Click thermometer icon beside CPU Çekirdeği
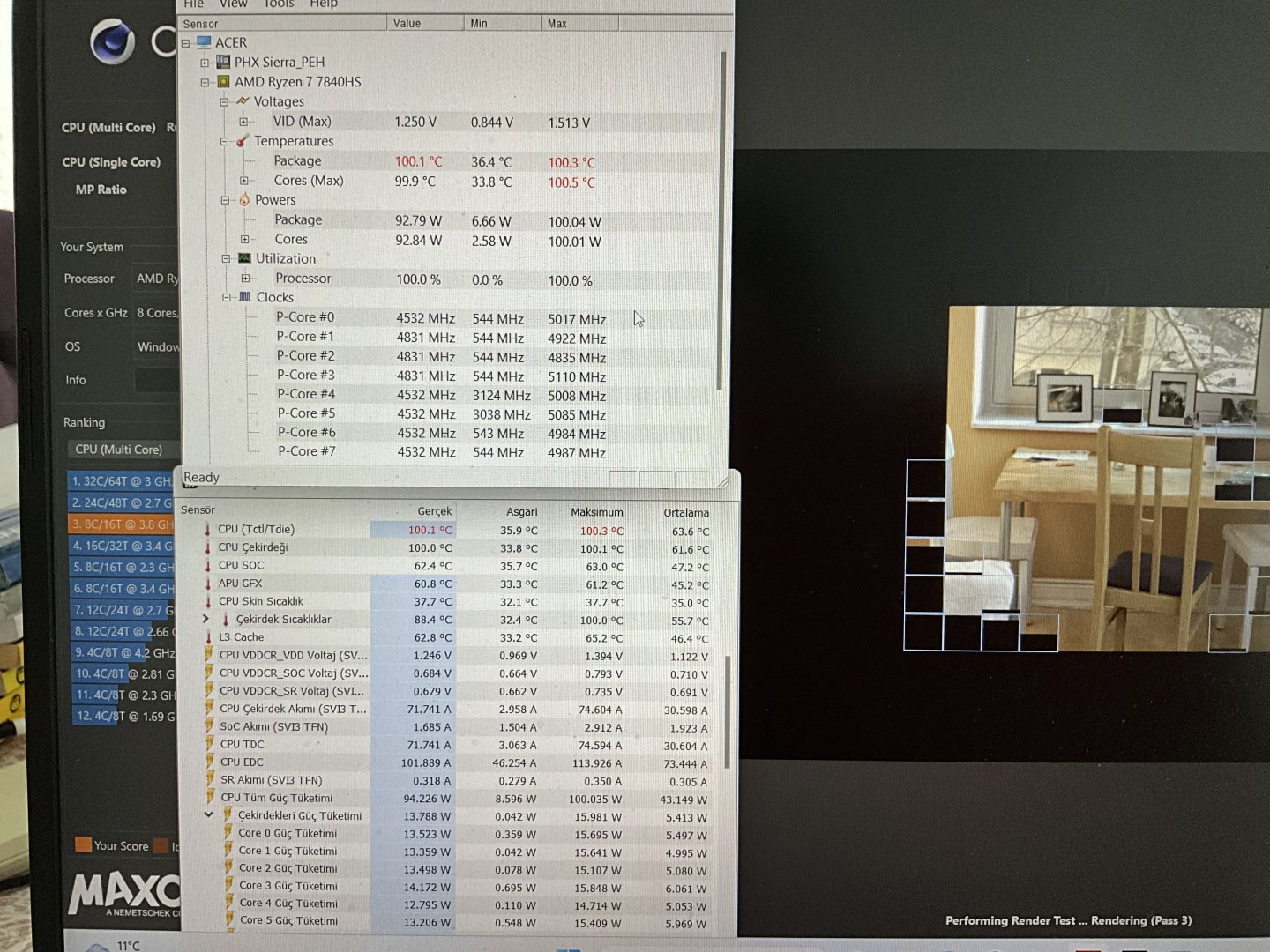 point(207,547)
